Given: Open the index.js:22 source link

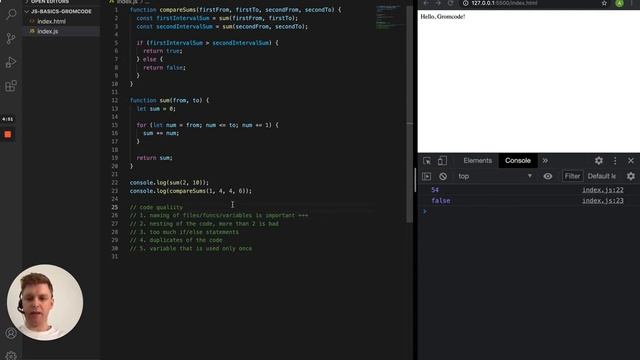Looking at the screenshot, I should click(x=602, y=190).
